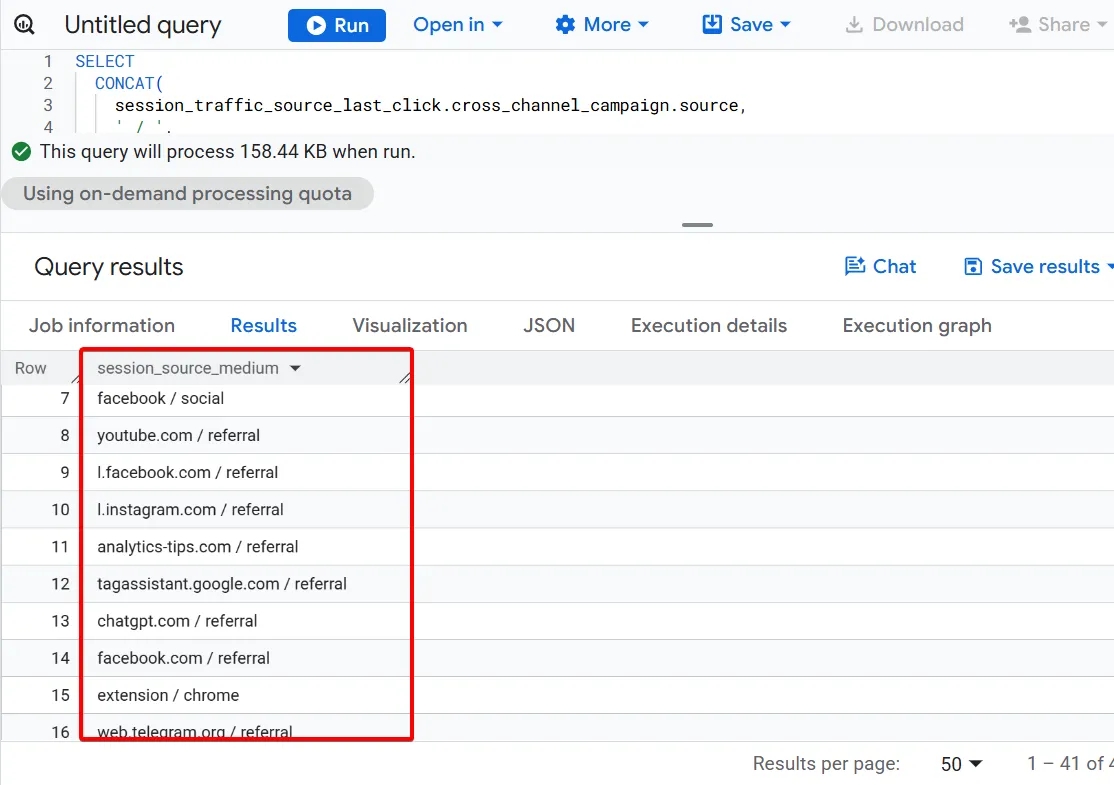Screen dimensions: 1114x785
Task: Switch to the Execution graph tab
Action: coord(917,325)
